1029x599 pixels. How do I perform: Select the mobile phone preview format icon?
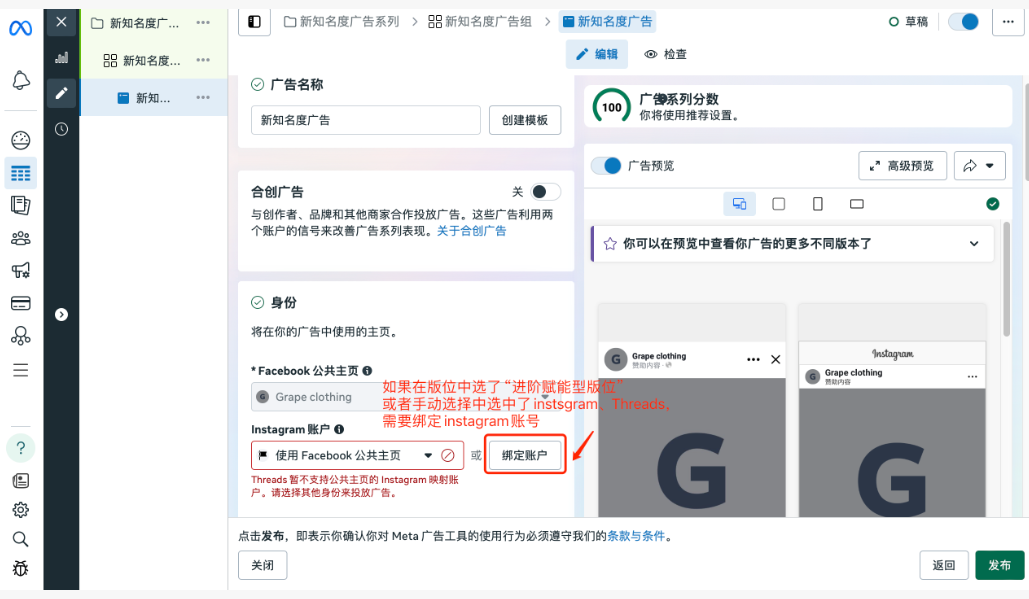(818, 204)
